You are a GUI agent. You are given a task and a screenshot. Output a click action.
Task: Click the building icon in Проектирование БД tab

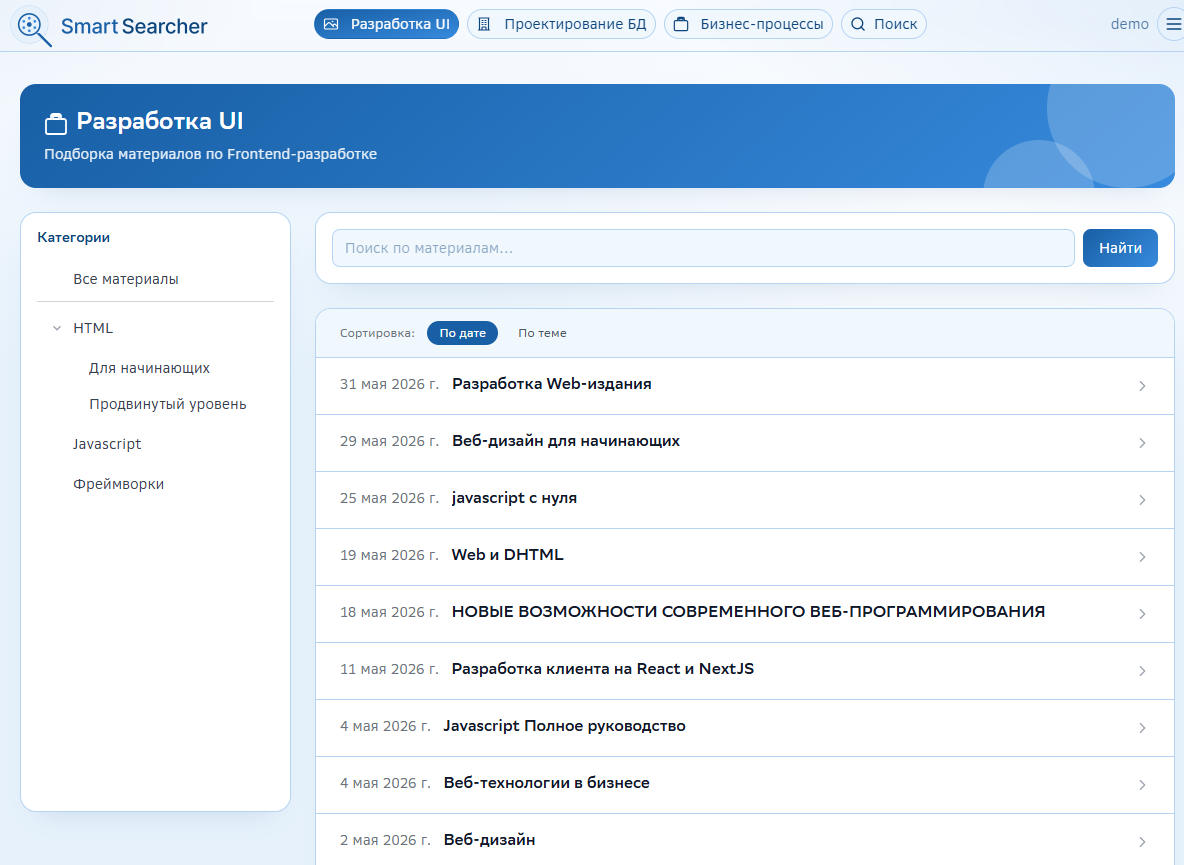click(x=484, y=24)
